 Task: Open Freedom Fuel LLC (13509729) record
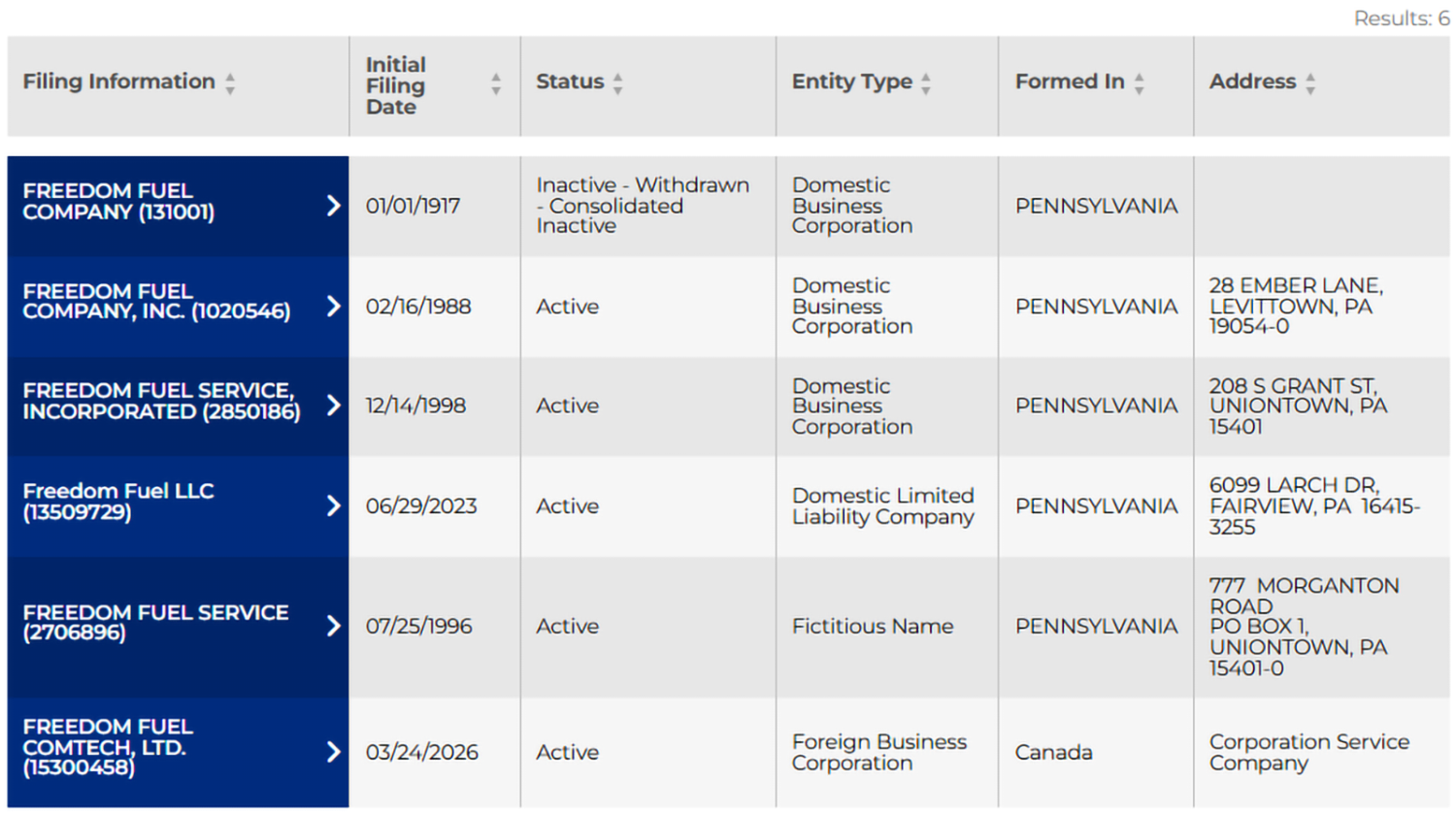(118, 502)
